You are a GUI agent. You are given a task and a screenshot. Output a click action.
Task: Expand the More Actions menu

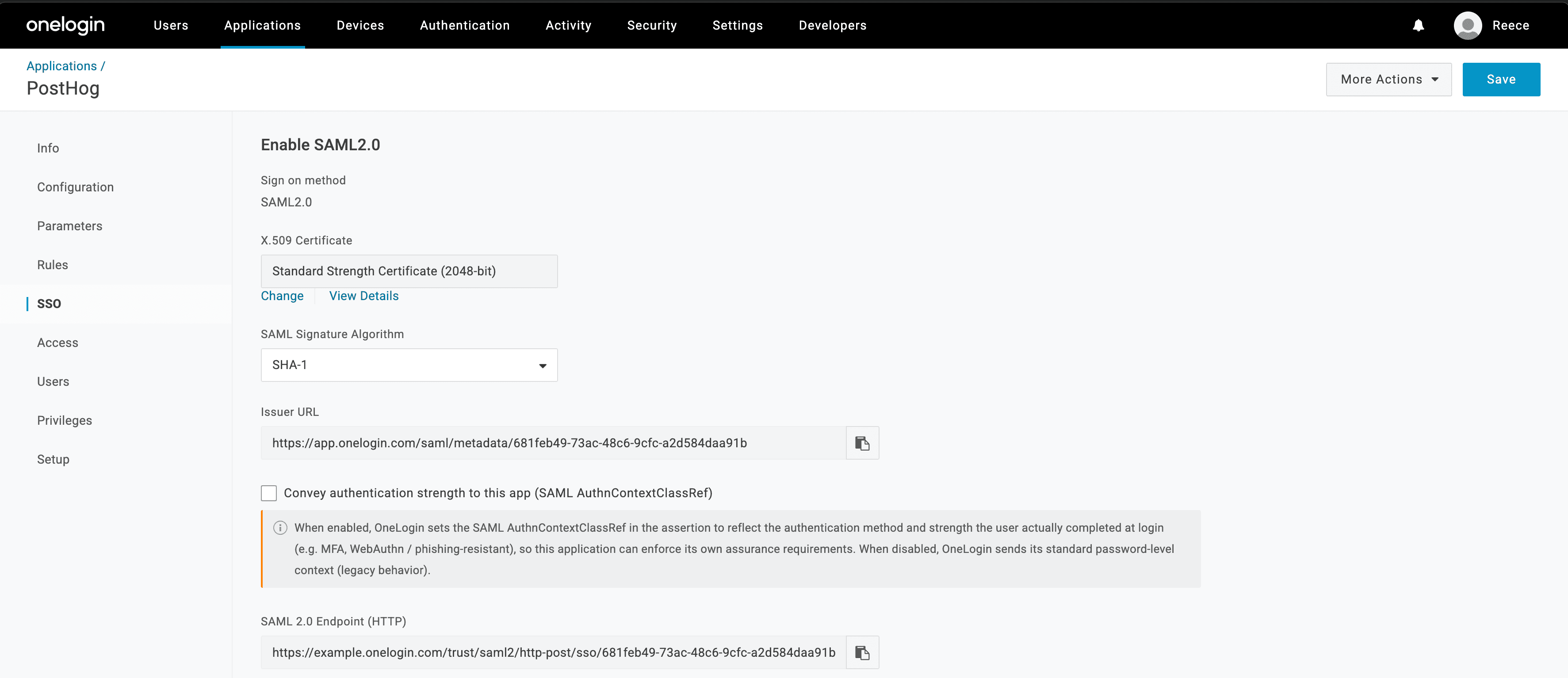pos(1388,79)
